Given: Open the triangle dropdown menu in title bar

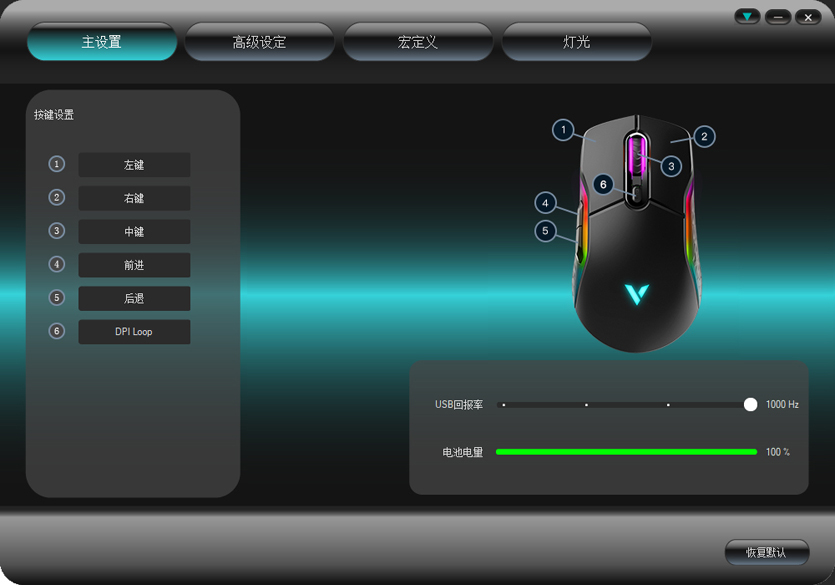Looking at the screenshot, I should click(x=747, y=17).
